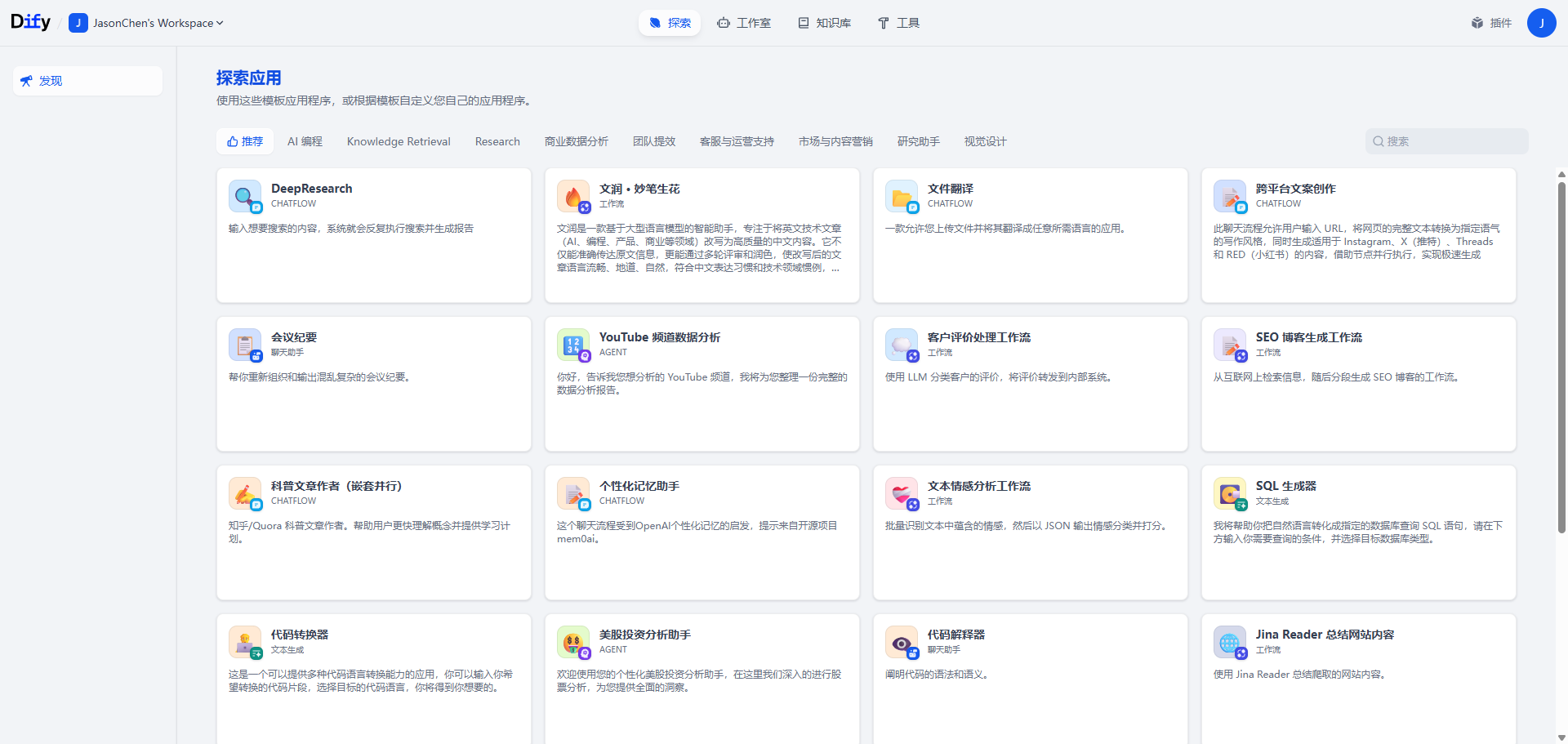Click the YouTube 频道数据分析 app icon
The height and width of the screenshot is (744, 1568).
click(573, 345)
